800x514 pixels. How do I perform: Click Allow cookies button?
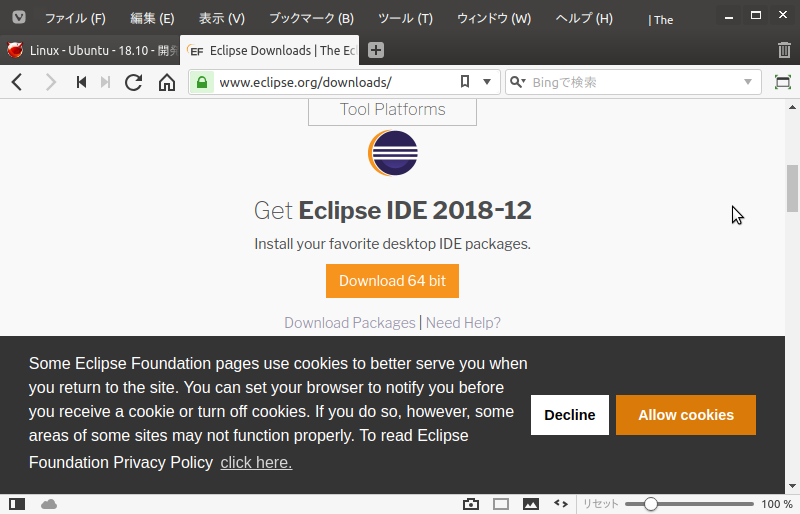click(x=686, y=415)
